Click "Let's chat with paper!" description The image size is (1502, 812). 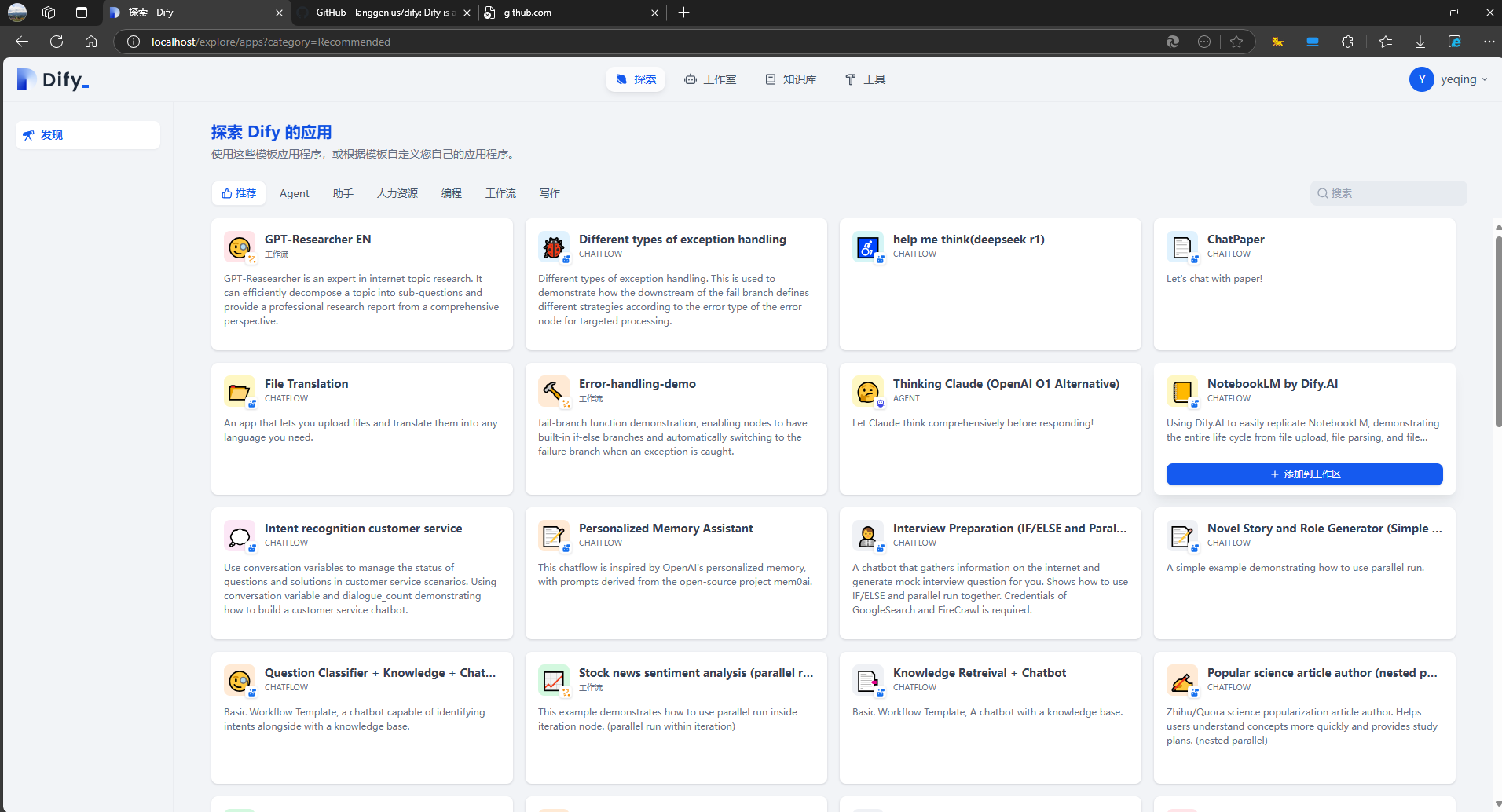tap(1214, 279)
